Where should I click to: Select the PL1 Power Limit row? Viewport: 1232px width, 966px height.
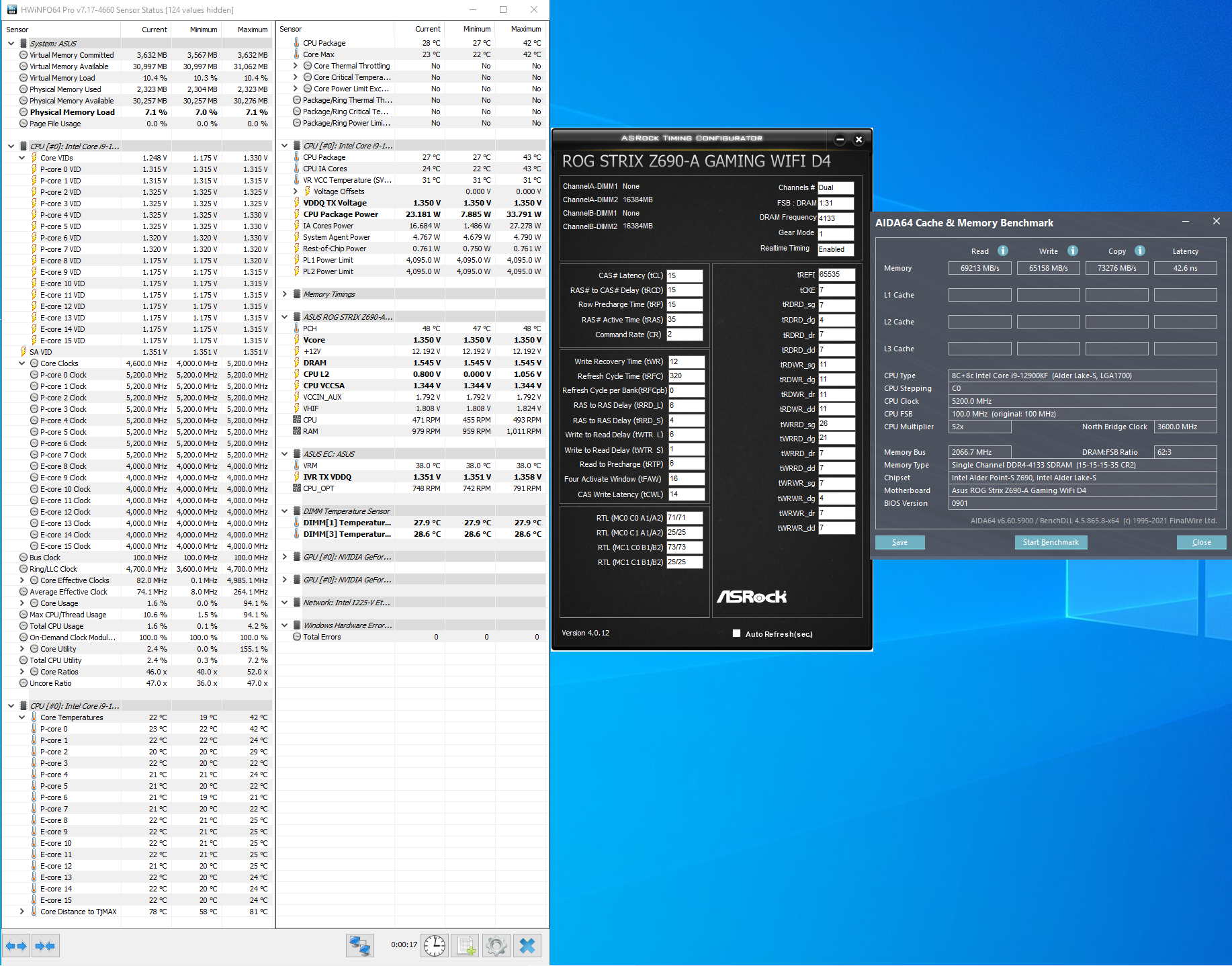click(410, 260)
